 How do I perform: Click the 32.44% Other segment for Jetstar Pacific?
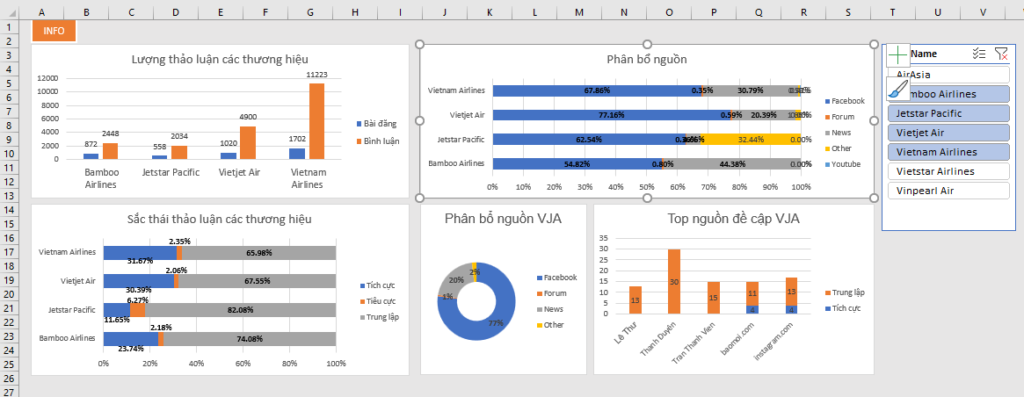(751, 139)
